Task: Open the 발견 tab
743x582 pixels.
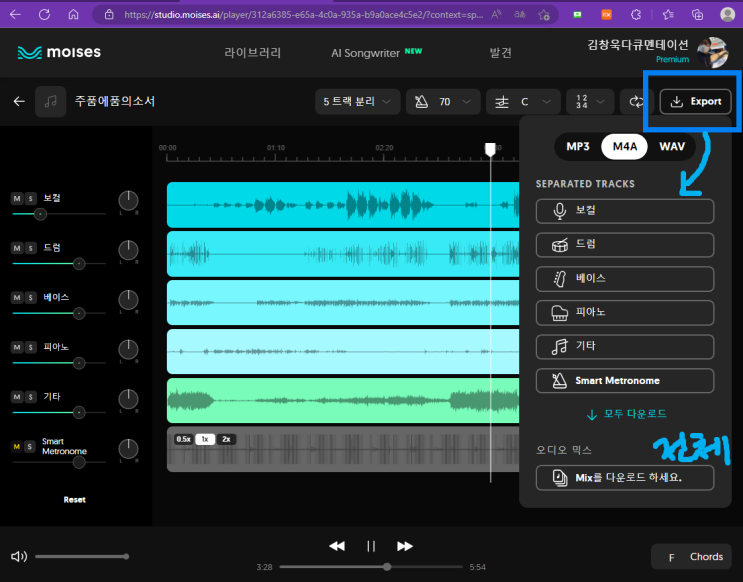Action: click(500, 53)
